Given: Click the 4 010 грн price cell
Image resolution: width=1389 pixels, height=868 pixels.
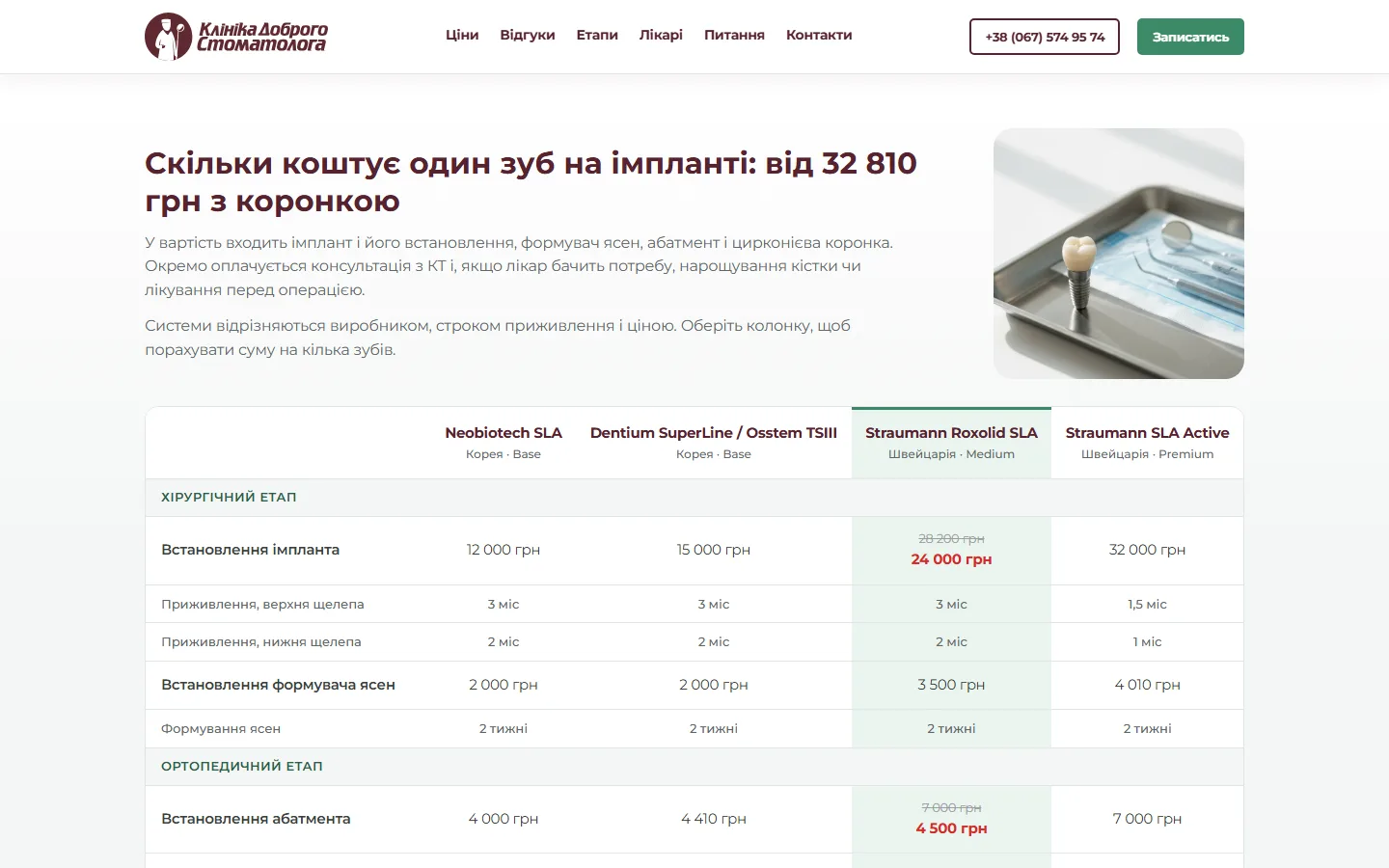Looking at the screenshot, I should coord(1147,685).
